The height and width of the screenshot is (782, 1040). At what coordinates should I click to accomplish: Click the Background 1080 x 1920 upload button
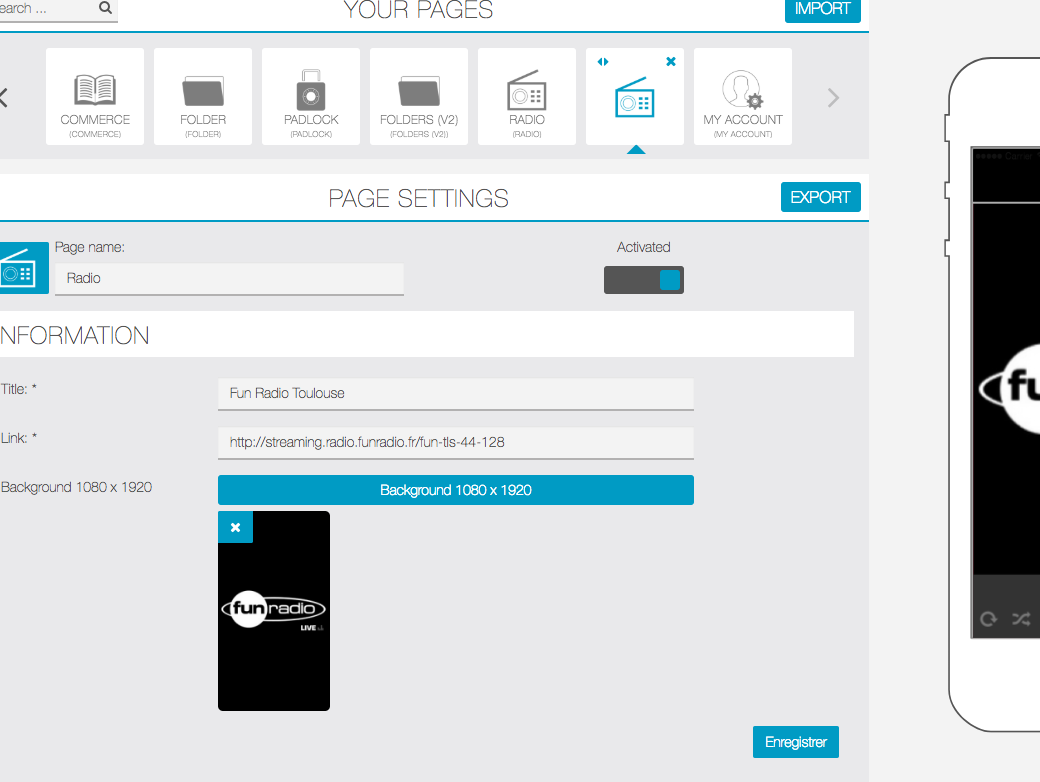(455, 490)
